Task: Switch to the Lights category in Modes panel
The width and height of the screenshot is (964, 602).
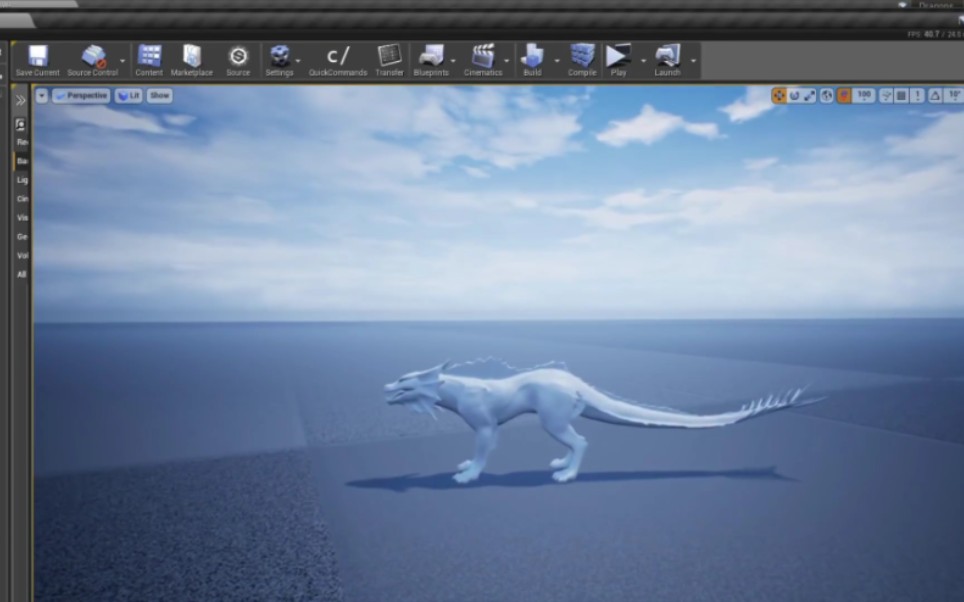Action: 20,180
